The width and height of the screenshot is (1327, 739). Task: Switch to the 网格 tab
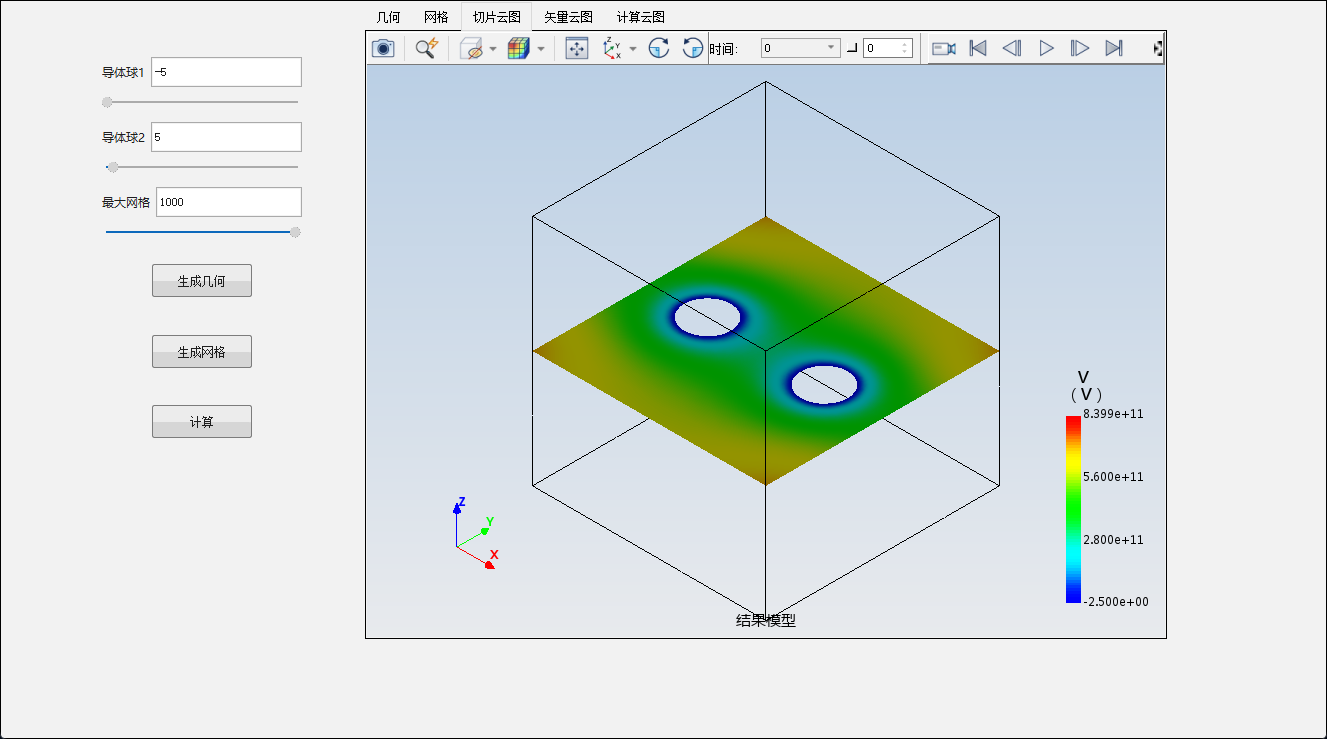click(x=436, y=17)
